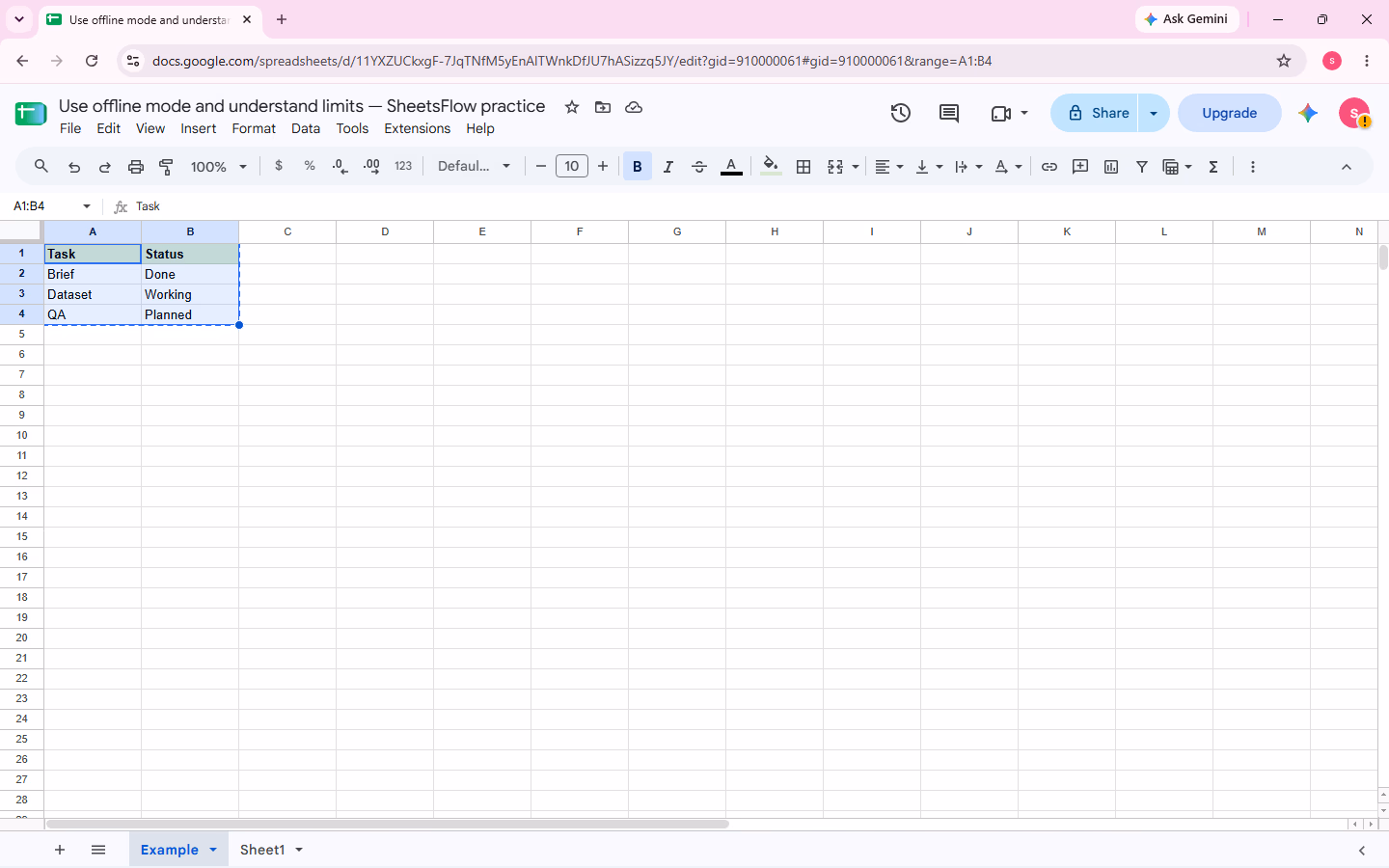Screen dimensions: 1389x868
Task: Open the Gemini sparkle in Sheets
Action: pyautogui.click(x=1308, y=113)
